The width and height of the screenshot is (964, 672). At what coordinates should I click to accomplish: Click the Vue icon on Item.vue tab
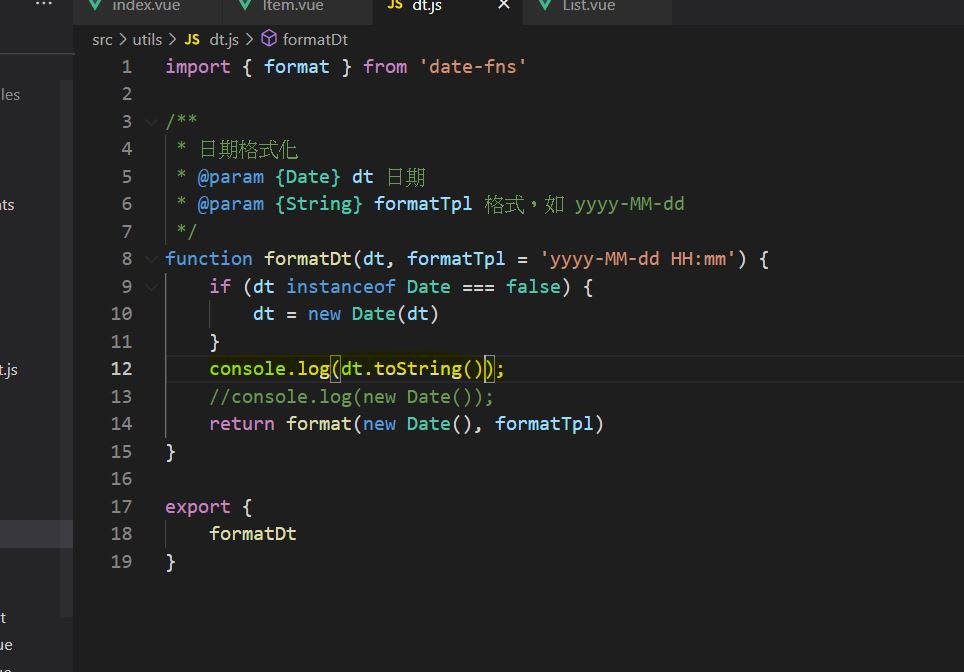(x=245, y=6)
